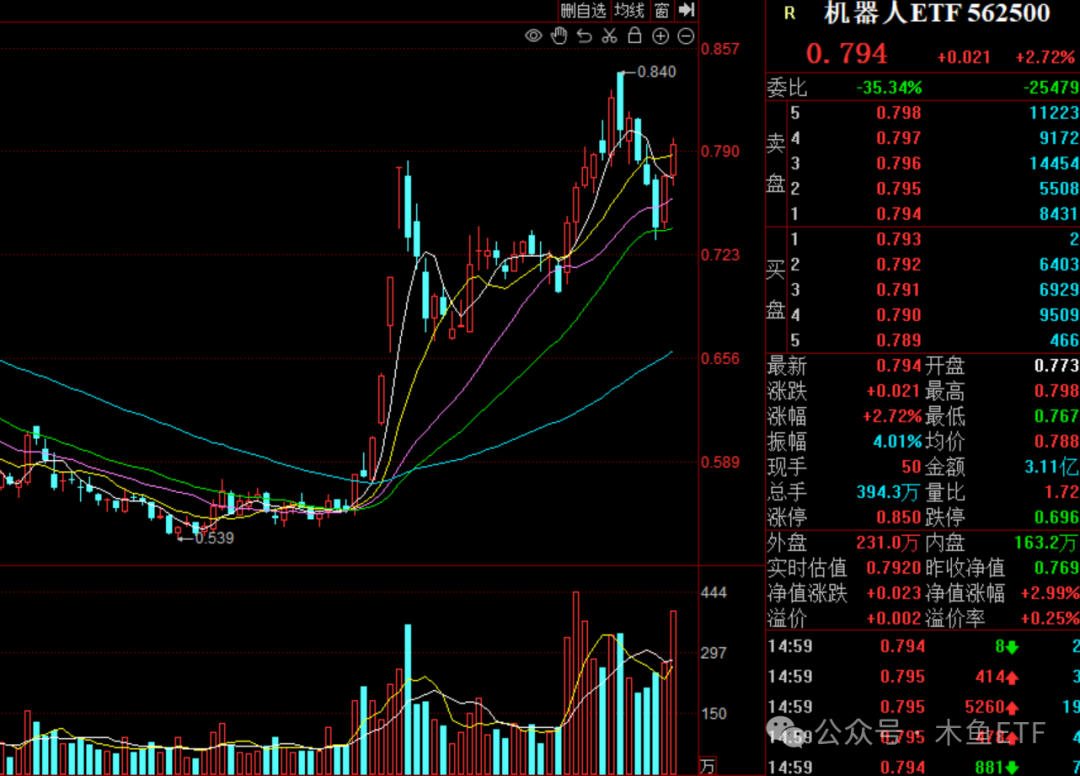Select sell level 5 price 0.798

(x=898, y=113)
